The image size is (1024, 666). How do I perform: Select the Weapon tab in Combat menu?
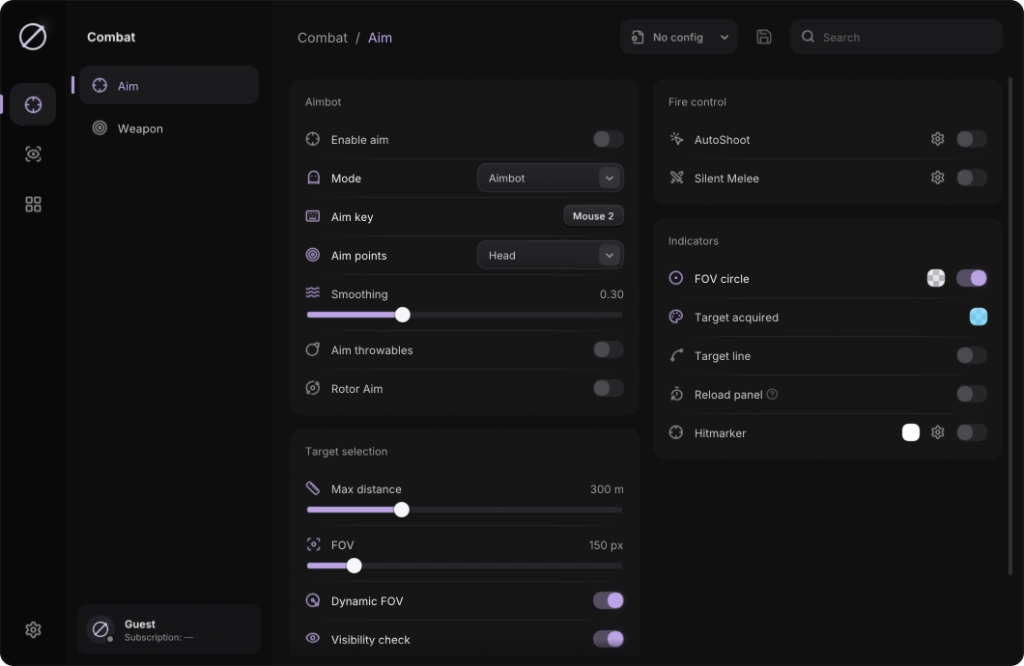(x=169, y=128)
